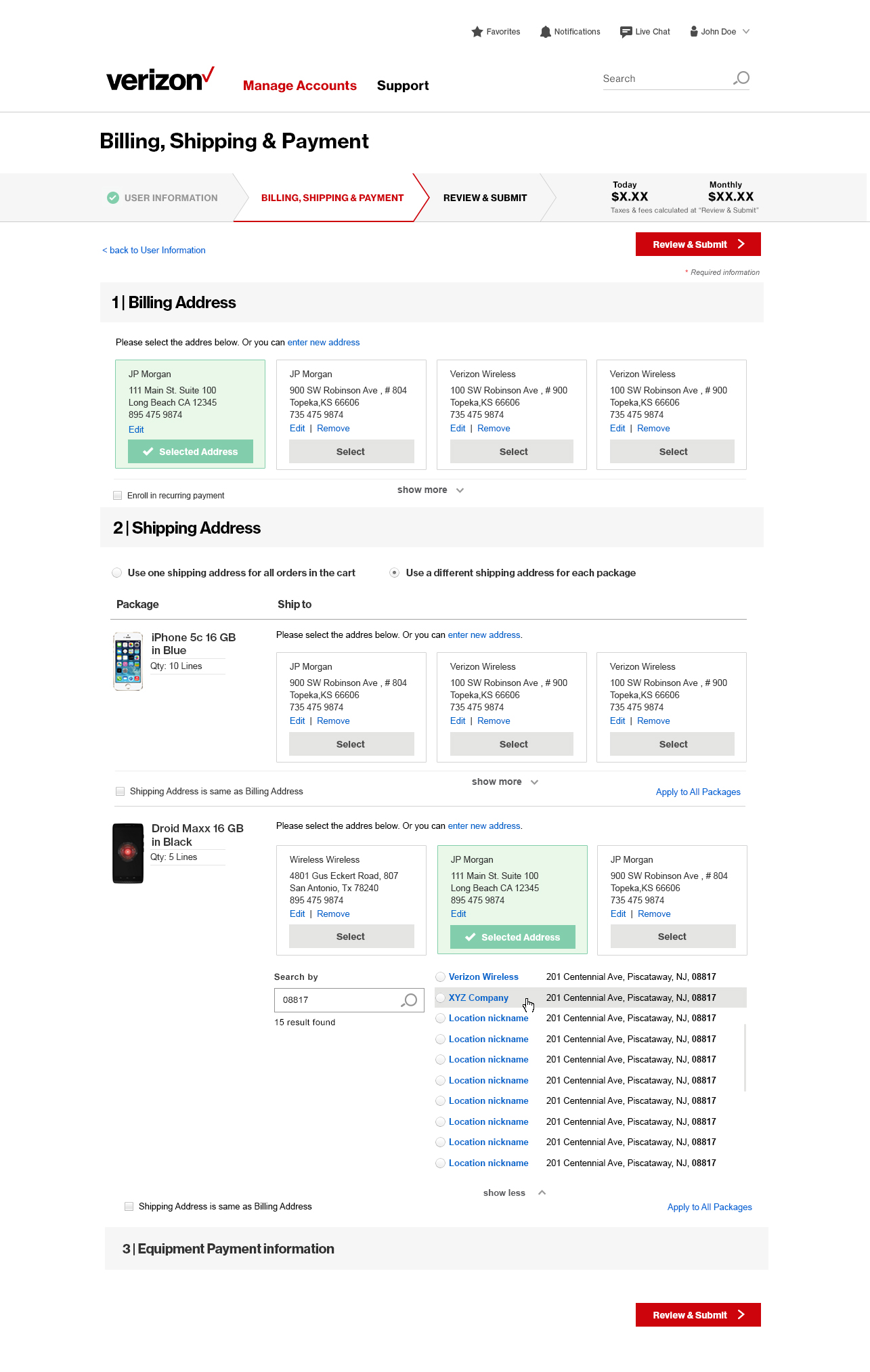Select iPhone 5c JP Morgan shipping address
This screenshot has width=870, height=1372.
pyautogui.click(x=351, y=744)
